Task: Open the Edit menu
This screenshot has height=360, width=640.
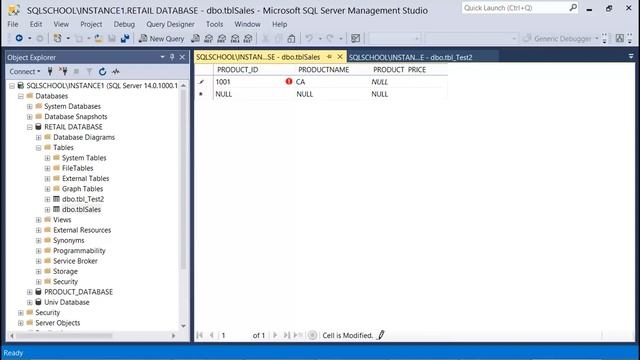Action: tap(36, 24)
